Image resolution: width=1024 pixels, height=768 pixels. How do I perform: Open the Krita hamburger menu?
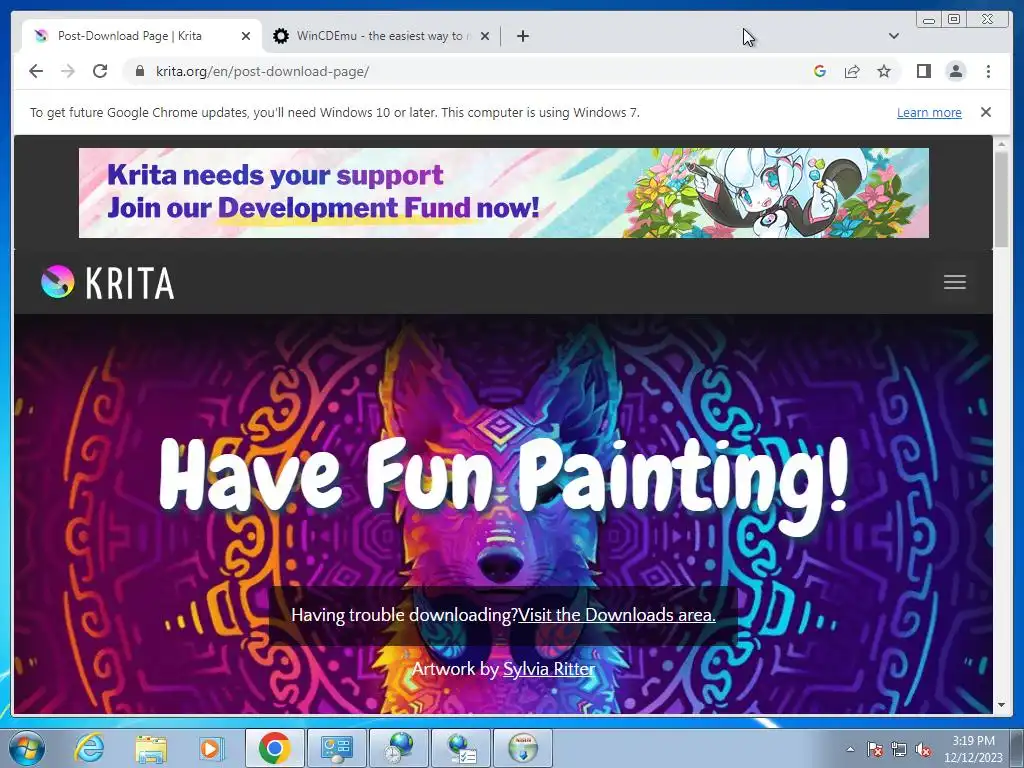coord(954,282)
